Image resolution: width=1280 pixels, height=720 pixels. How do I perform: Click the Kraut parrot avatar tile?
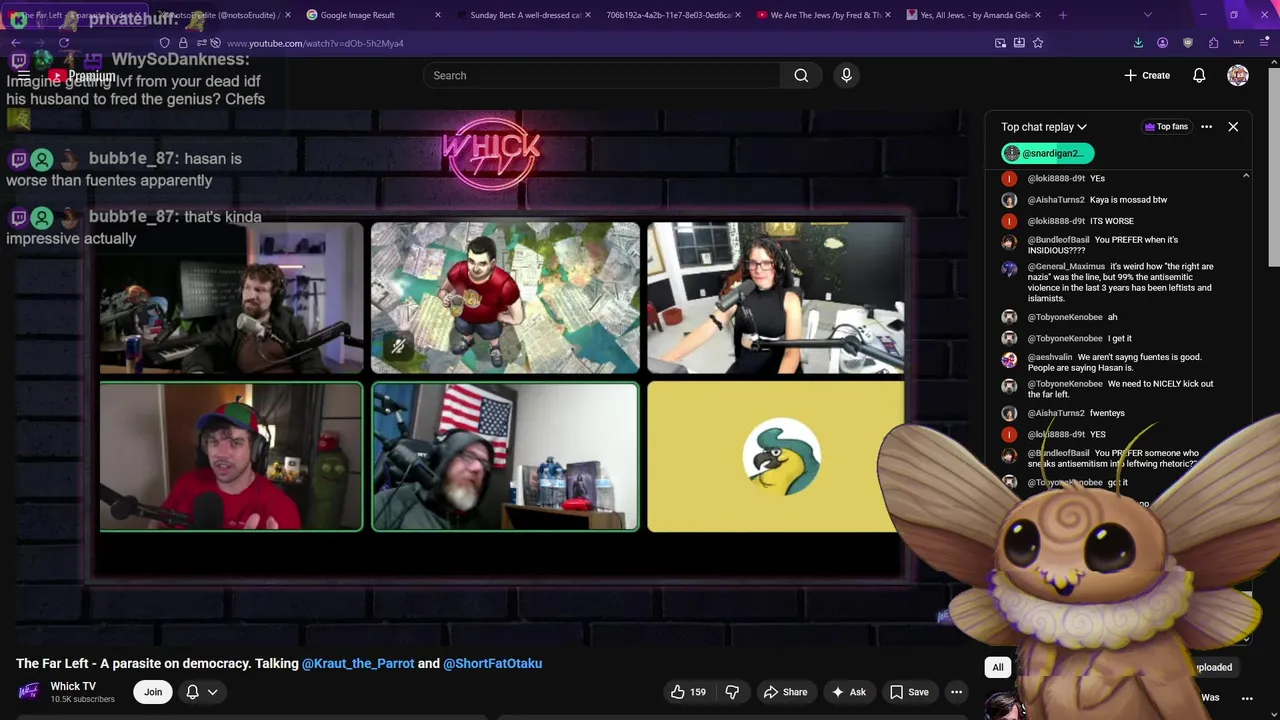click(776, 457)
